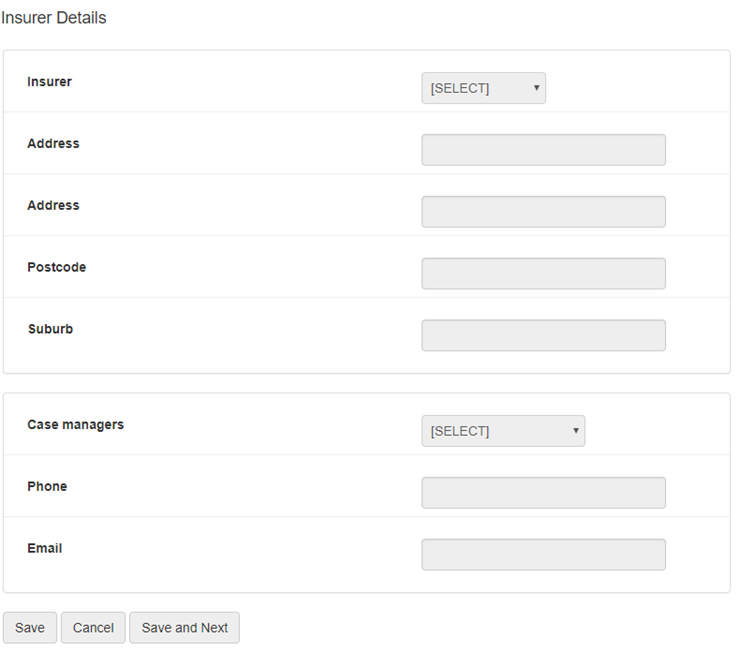
Task: Click the second Address input field
Action: pos(543,212)
